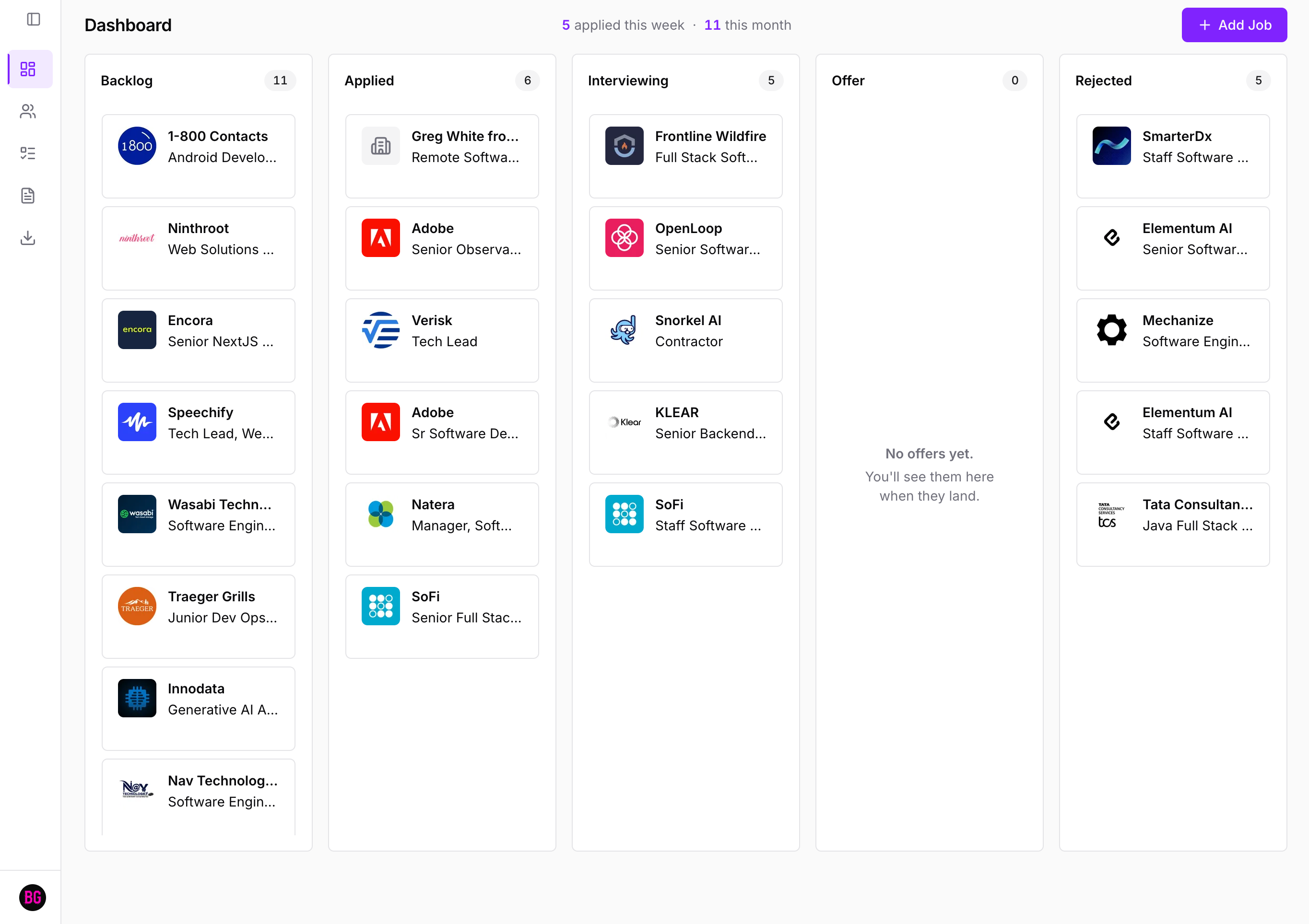Open the Ninthroot Web Solutions card

(199, 248)
